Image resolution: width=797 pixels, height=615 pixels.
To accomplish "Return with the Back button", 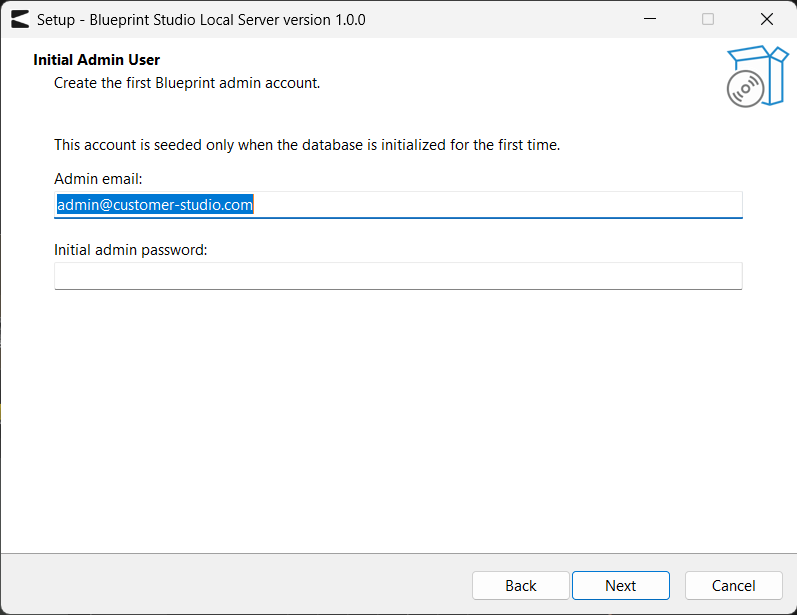I will 520,586.
